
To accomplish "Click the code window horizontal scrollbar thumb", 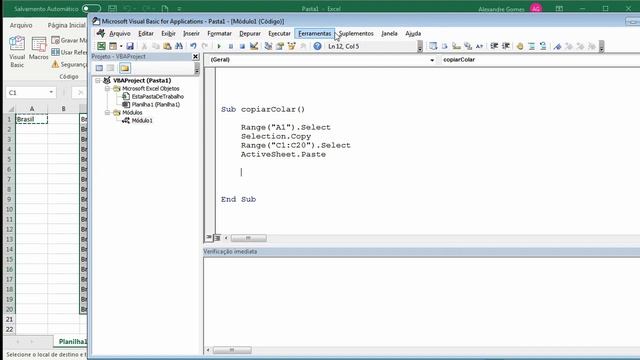I will [x=249, y=238].
